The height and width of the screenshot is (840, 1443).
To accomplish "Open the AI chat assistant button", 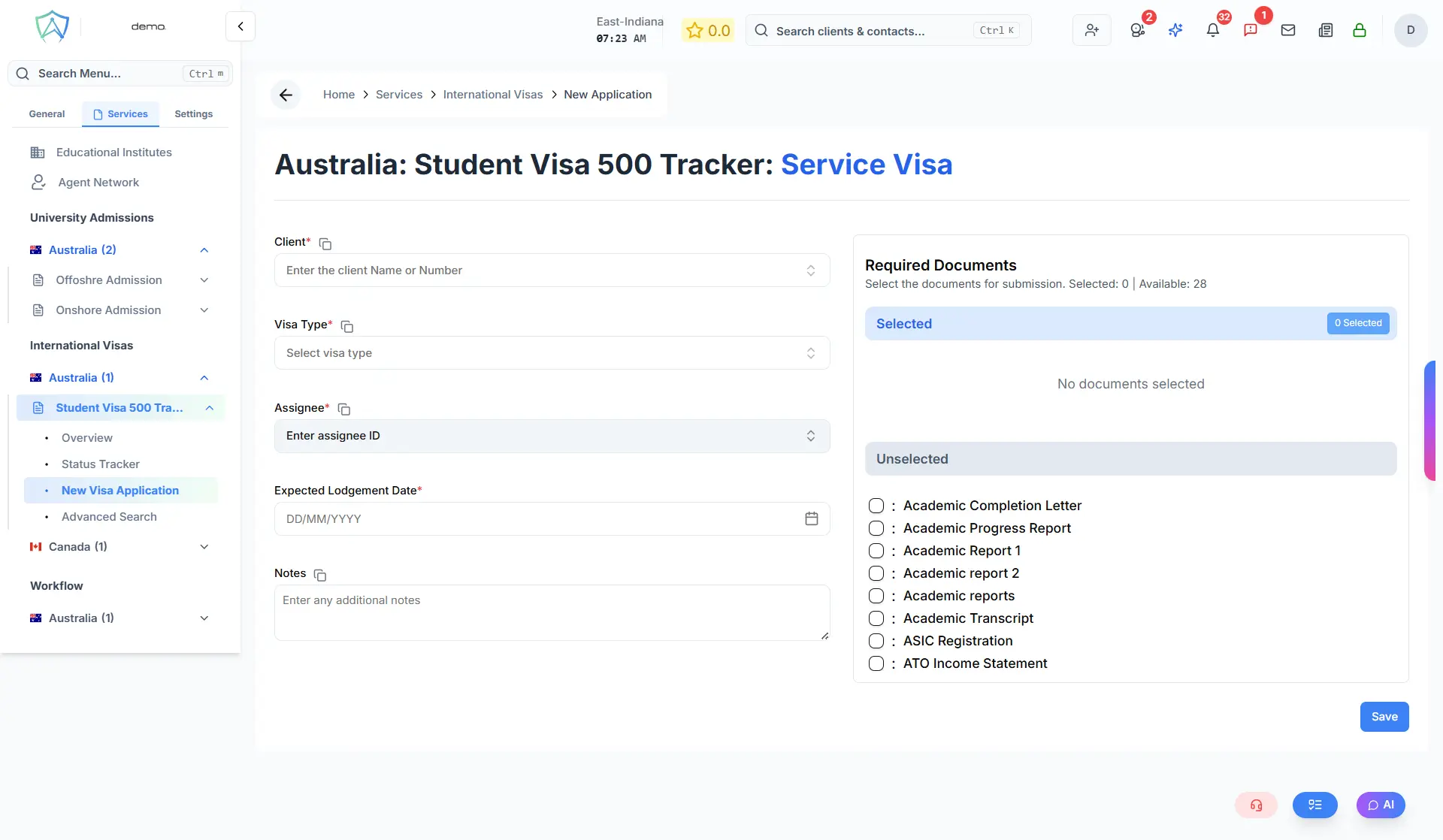I will click(1381, 805).
